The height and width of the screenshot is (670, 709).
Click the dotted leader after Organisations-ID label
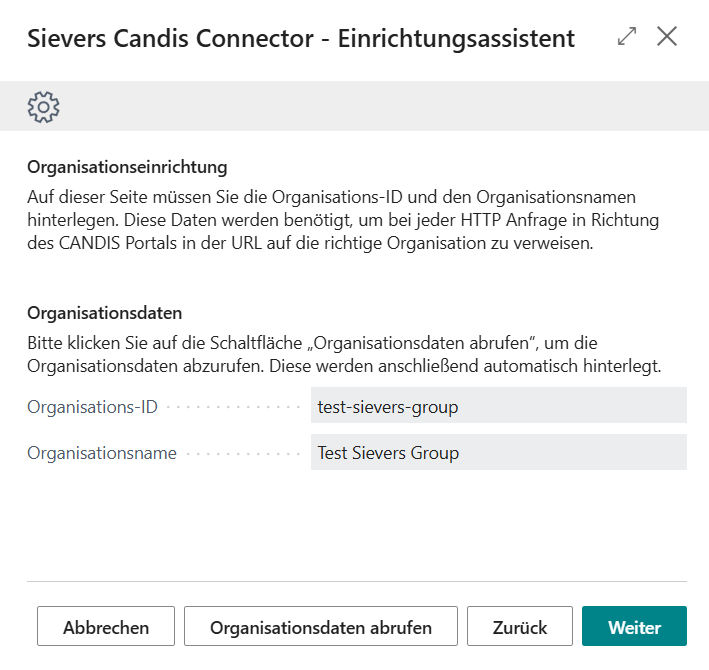(234, 407)
